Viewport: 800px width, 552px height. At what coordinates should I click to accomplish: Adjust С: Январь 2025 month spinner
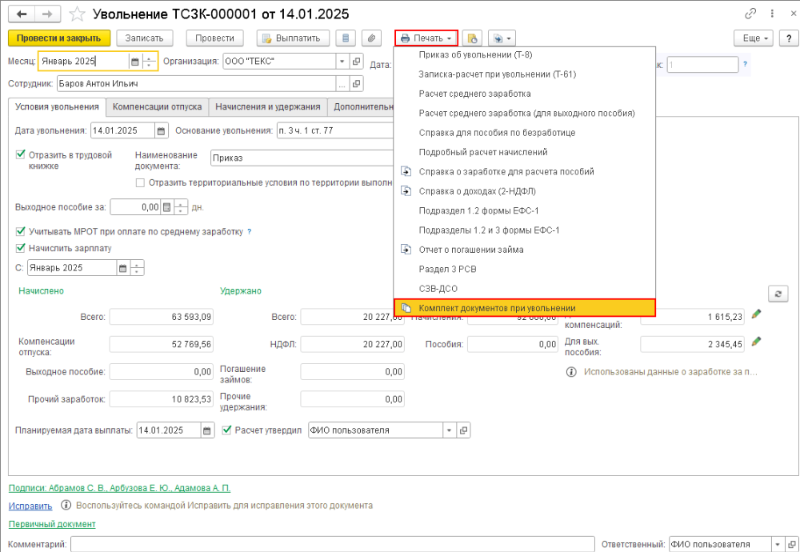pyautogui.click(x=137, y=268)
